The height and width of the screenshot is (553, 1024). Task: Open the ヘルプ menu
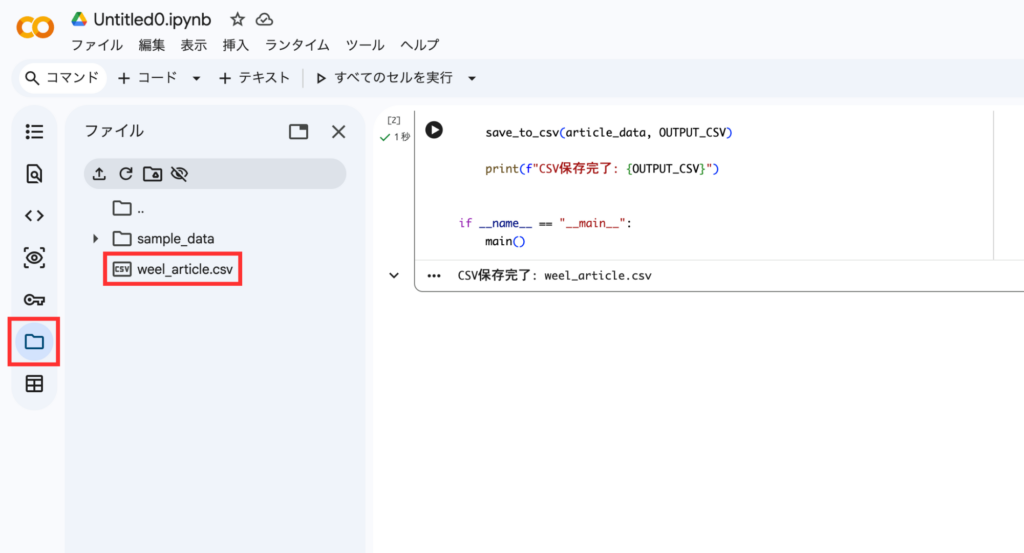(419, 45)
